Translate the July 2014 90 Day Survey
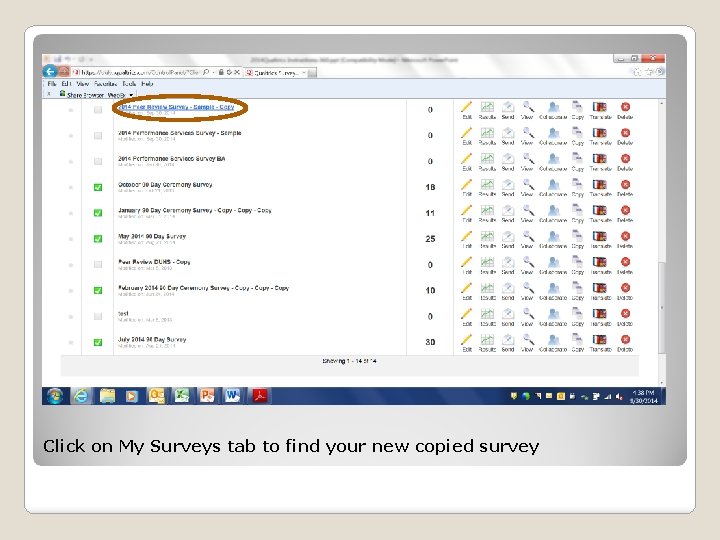720x540 pixels. (601, 343)
